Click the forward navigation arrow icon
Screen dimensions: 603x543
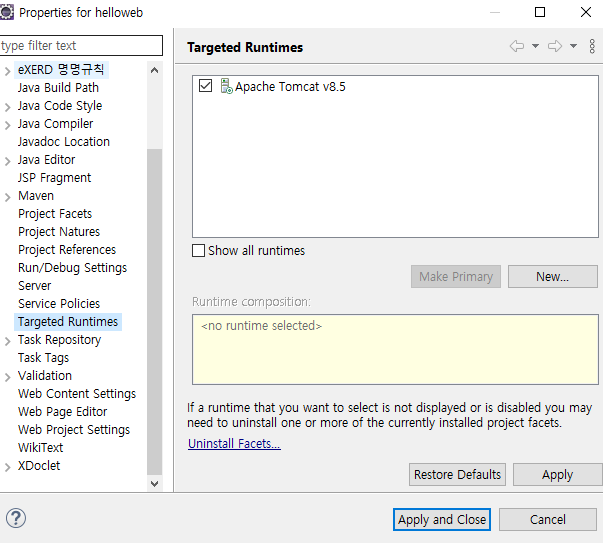click(x=555, y=47)
